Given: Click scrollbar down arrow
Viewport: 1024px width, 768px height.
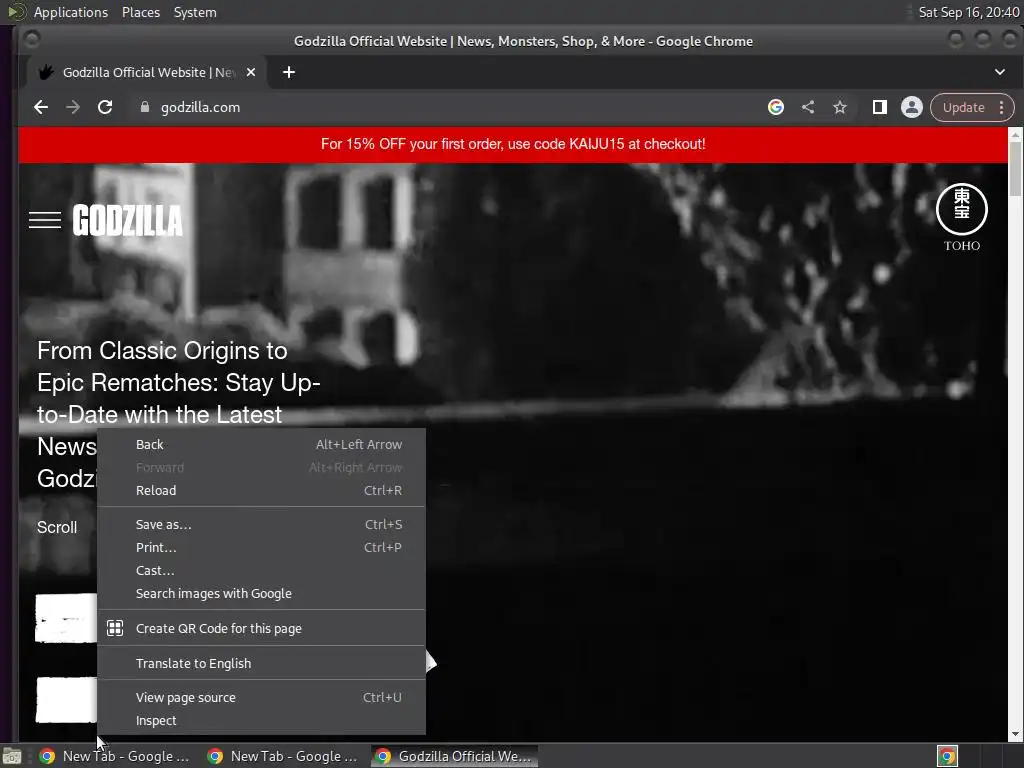Looking at the screenshot, I should 1015,735.
